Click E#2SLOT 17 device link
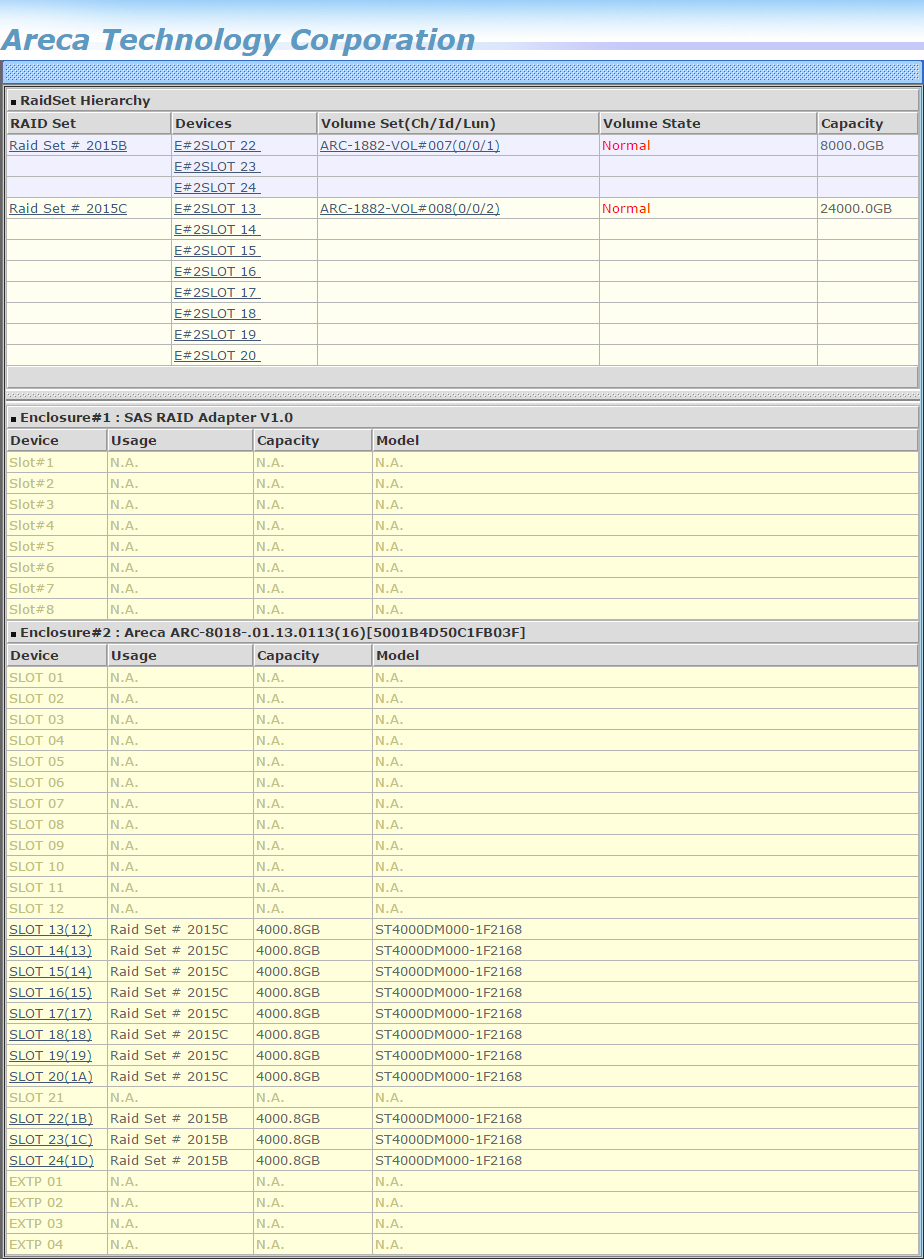This screenshot has height=1259, width=924. (215, 293)
